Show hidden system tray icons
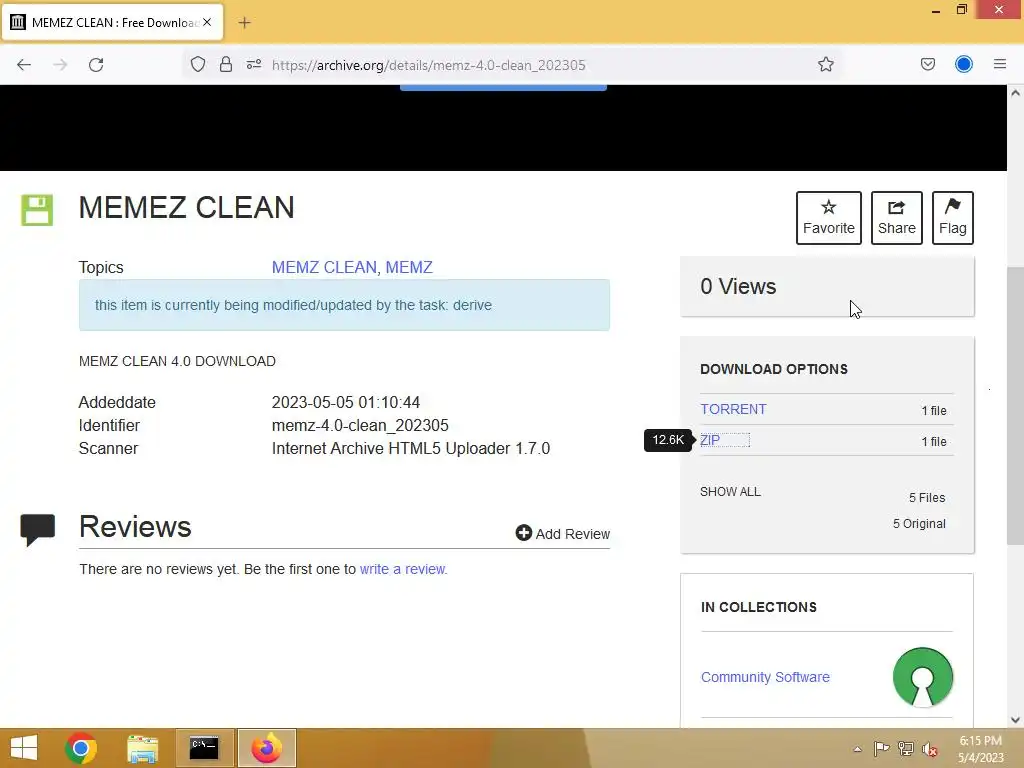The width and height of the screenshot is (1024, 768). click(x=857, y=748)
